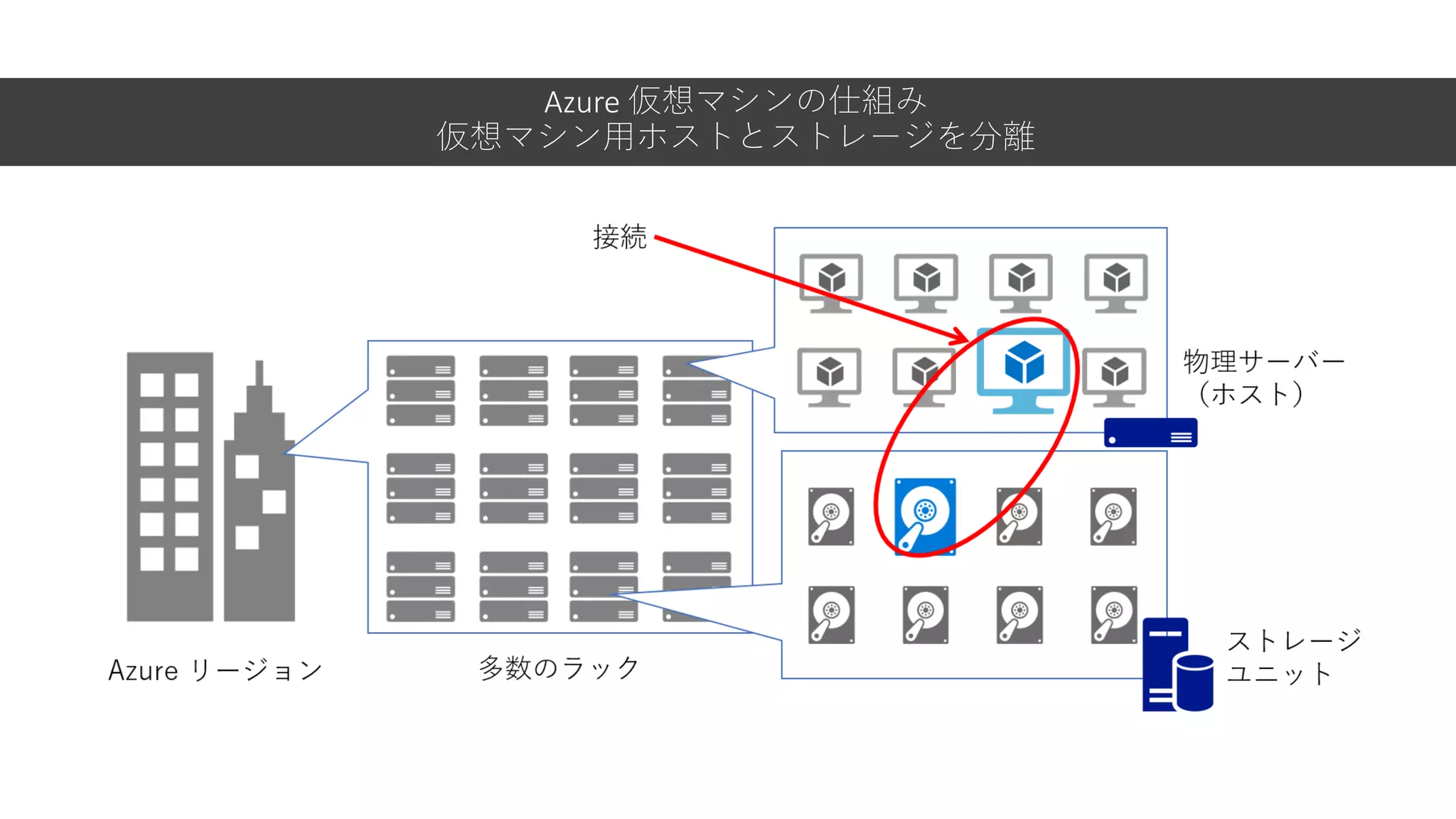
Task: Click the second rack stack in the last row
Action: tap(513, 587)
